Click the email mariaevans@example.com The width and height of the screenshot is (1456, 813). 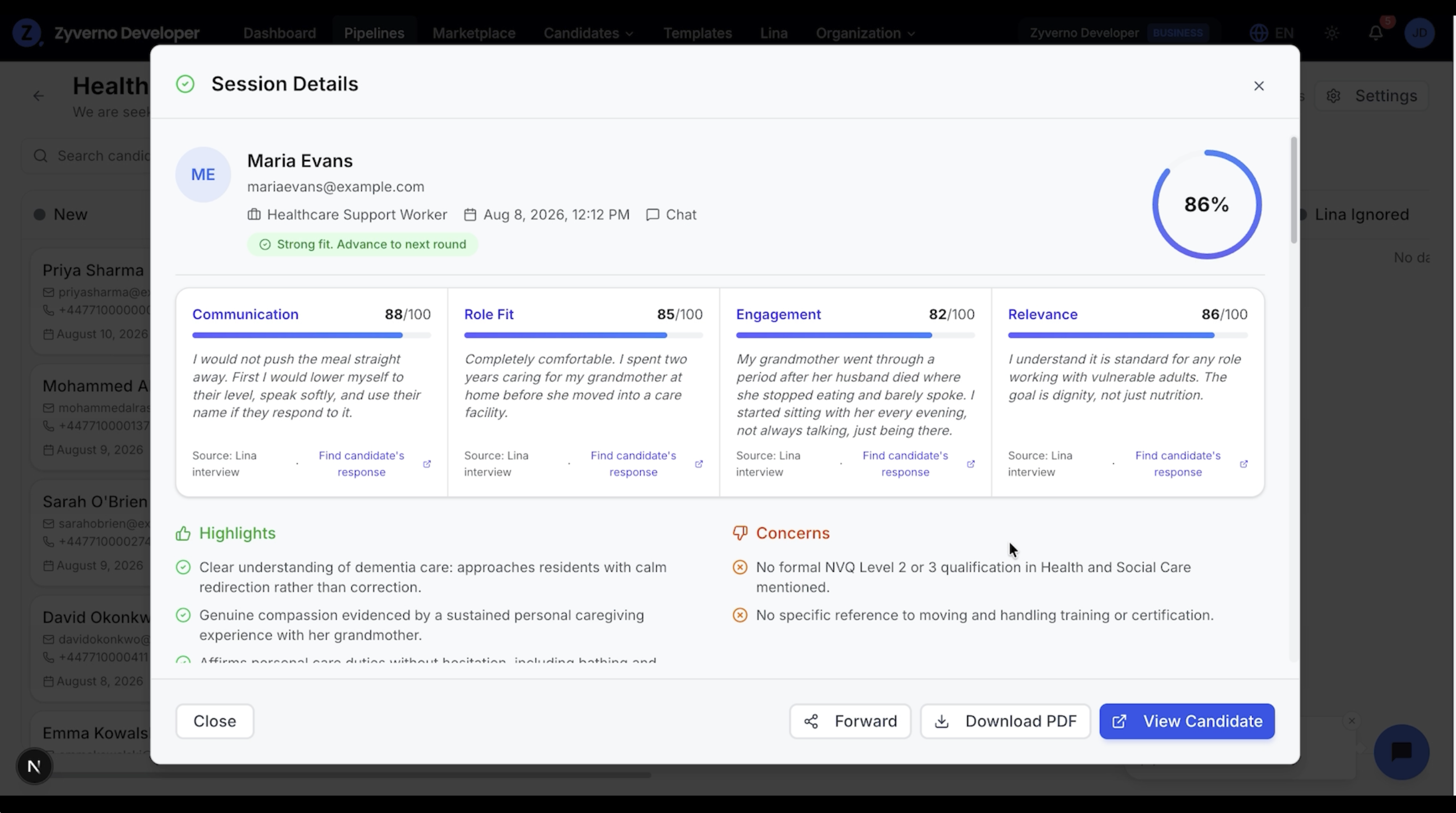[335, 187]
